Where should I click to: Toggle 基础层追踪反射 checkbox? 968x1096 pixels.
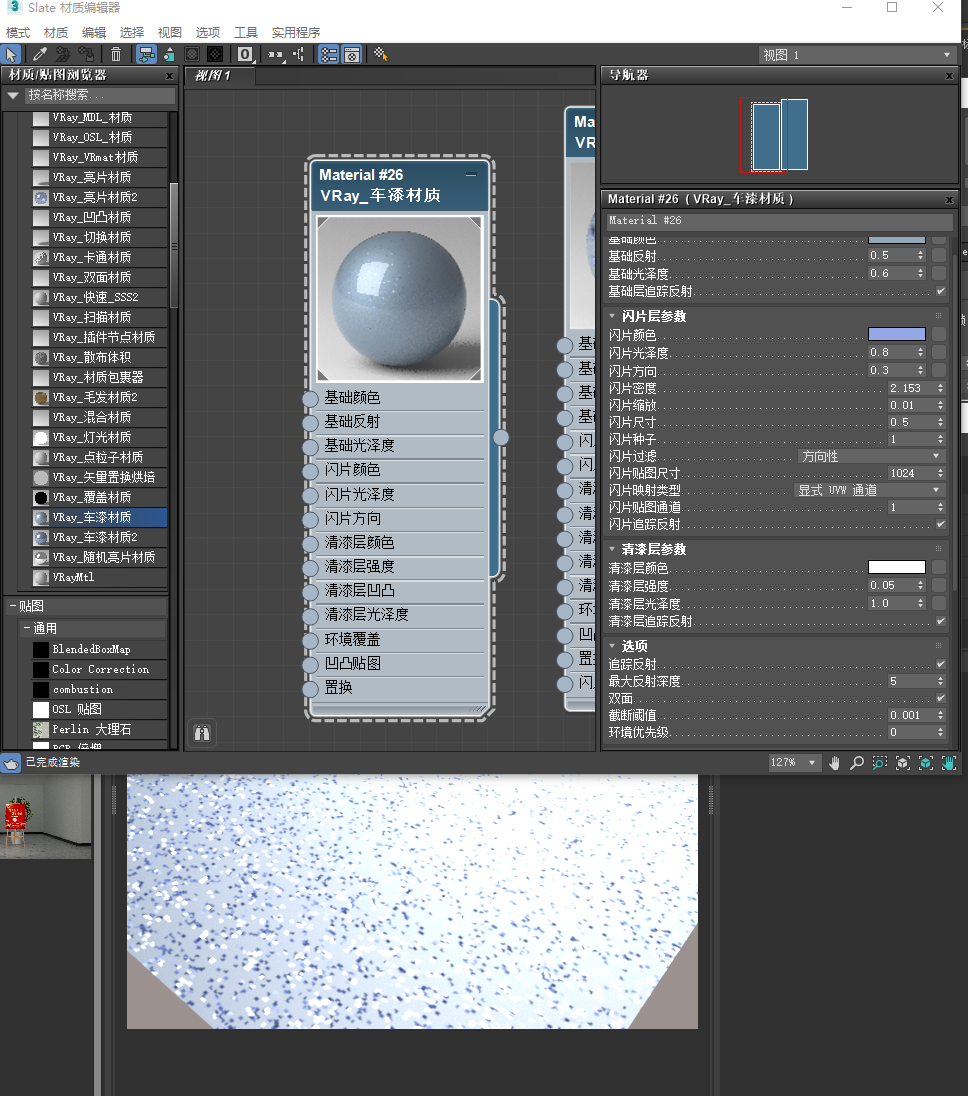click(940, 291)
